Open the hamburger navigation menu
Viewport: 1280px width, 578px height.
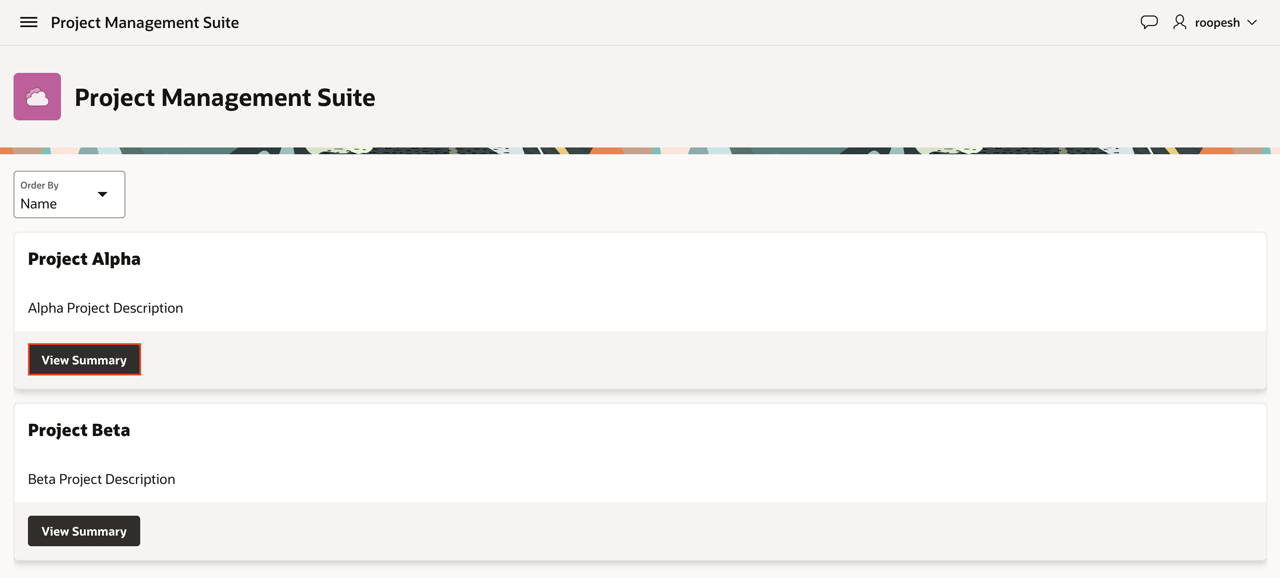pyautogui.click(x=29, y=22)
